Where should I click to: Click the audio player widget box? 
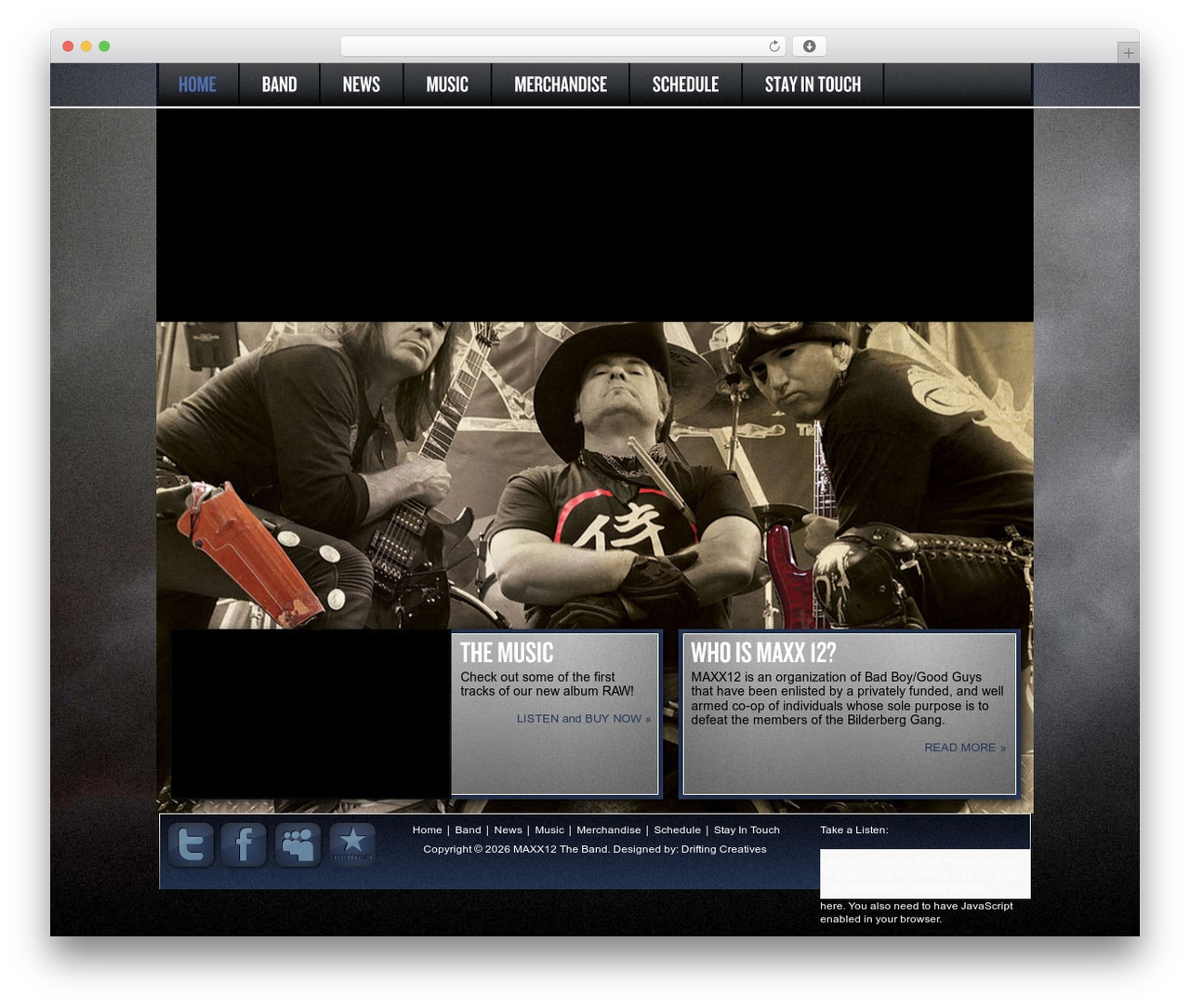(x=925, y=873)
